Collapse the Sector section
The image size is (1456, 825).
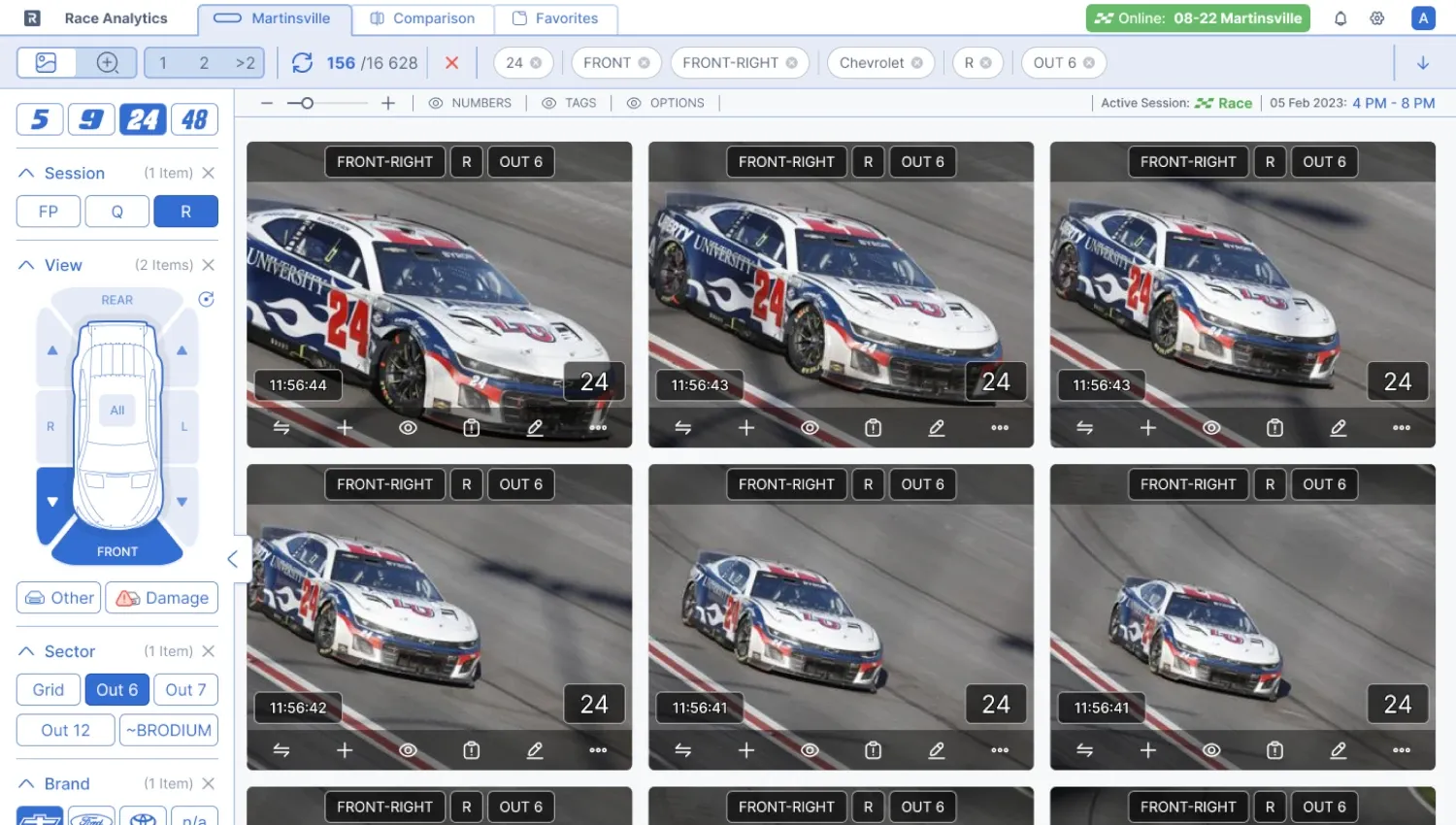coord(26,651)
